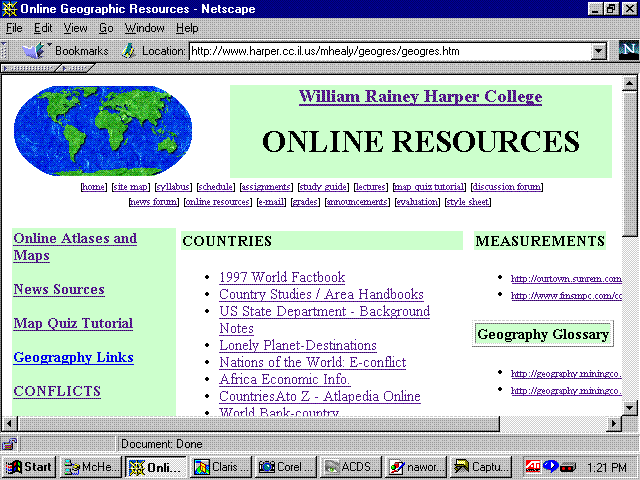The image size is (640, 480).
Task: Open the Geogragphy Links sidebar link
Action: click(73, 357)
